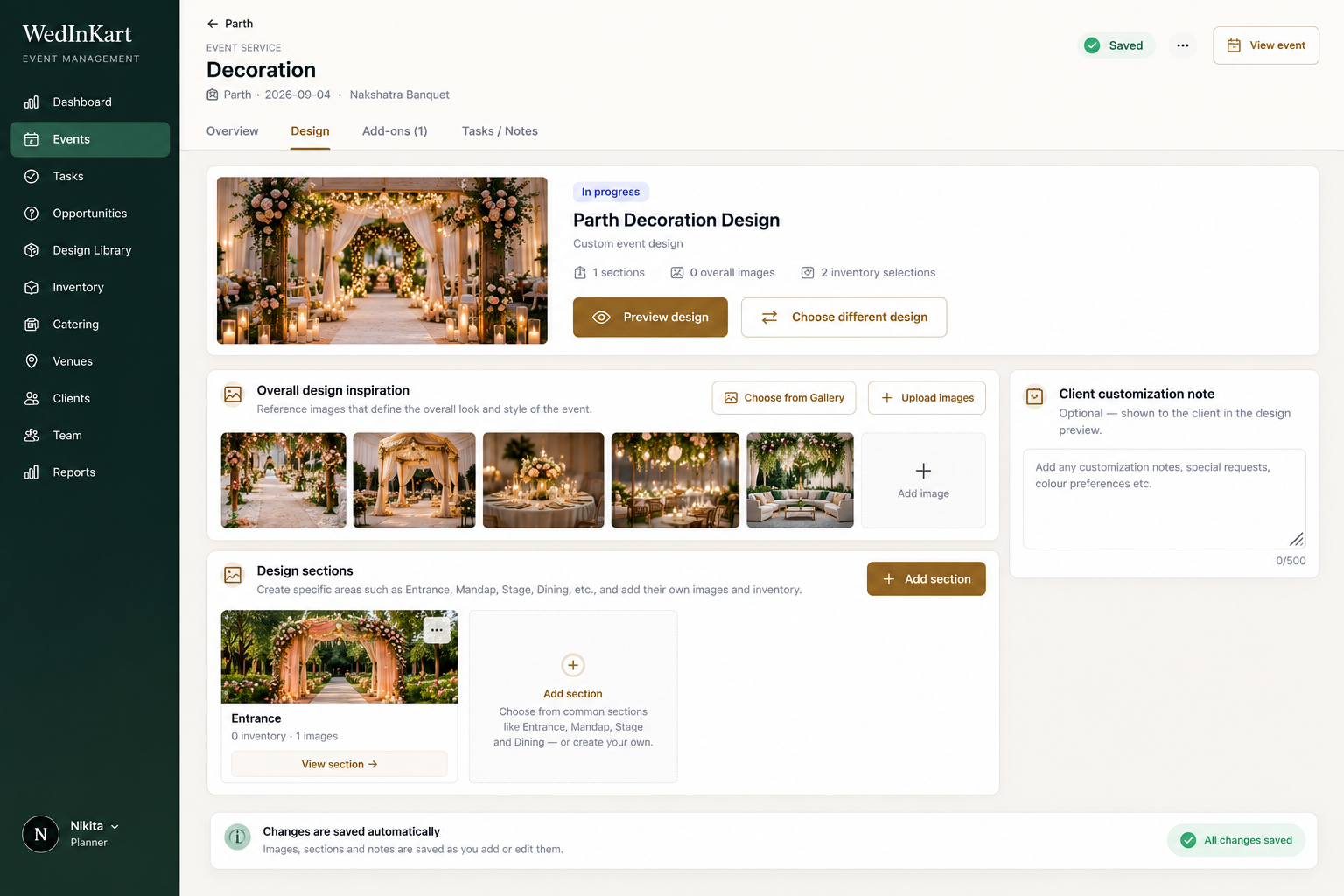Click the Saved status badge
The height and width of the screenshot is (896, 1344).
click(x=1116, y=45)
